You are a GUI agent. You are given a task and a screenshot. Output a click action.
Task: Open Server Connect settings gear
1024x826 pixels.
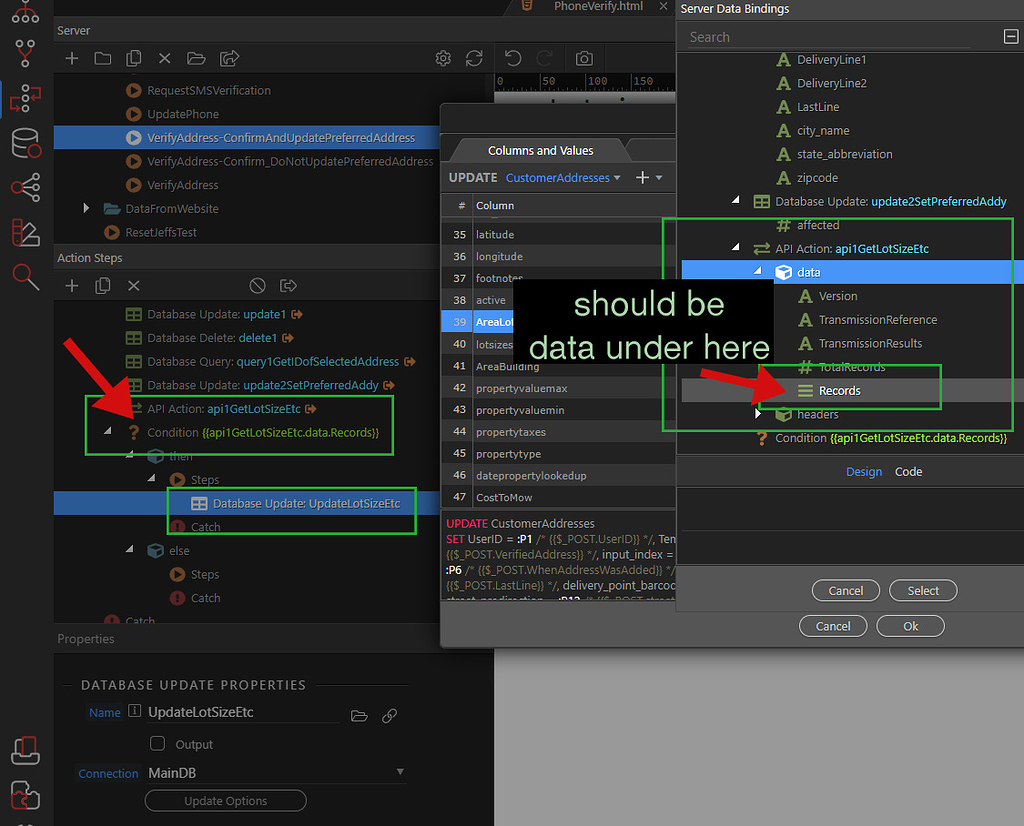pyautogui.click(x=443, y=59)
